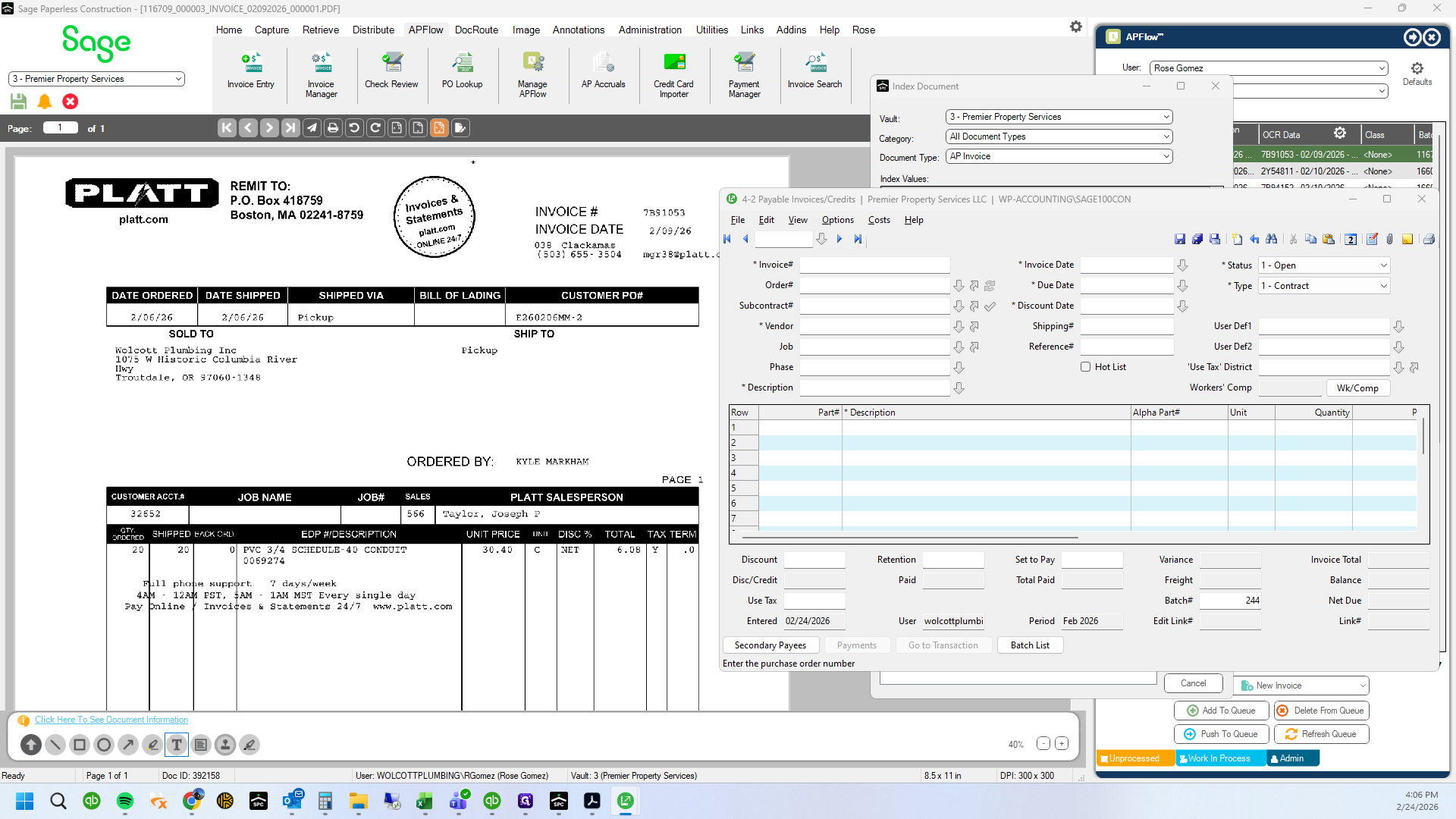Open the APFlow ribbon tab
This screenshot has height=819, width=1456.
pyautogui.click(x=425, y=30)
